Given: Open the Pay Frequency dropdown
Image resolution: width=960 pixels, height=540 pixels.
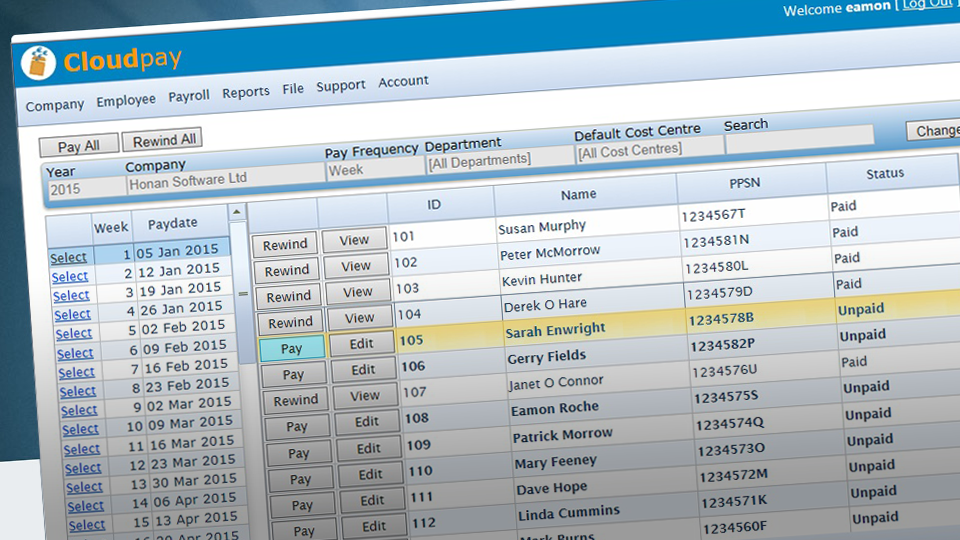Looking at the screenshot, I should [x=373, y=170].
